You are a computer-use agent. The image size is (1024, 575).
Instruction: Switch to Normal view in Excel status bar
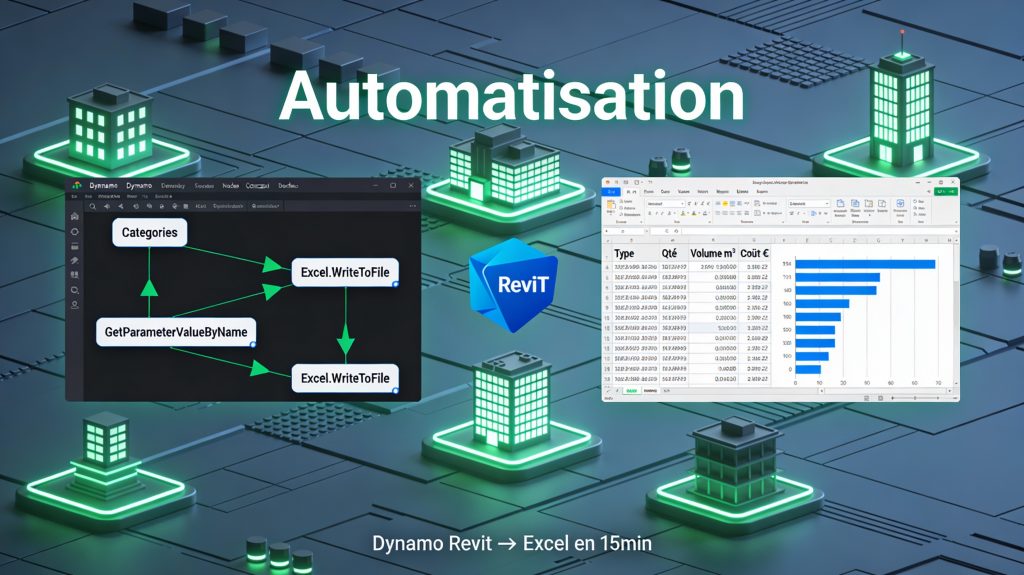tap(867, 398)
